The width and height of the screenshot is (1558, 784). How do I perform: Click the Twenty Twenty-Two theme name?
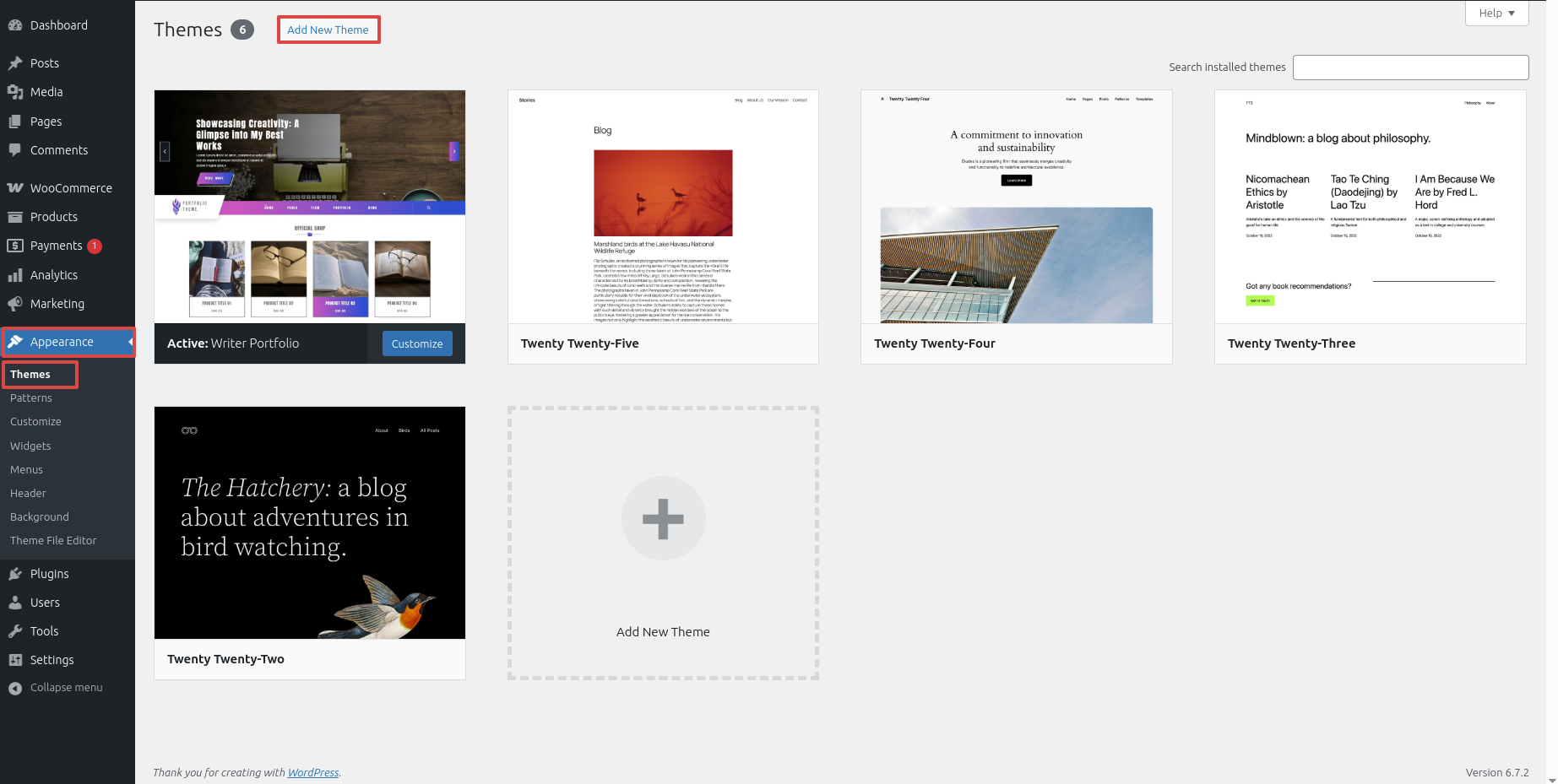tap(225, 659)
